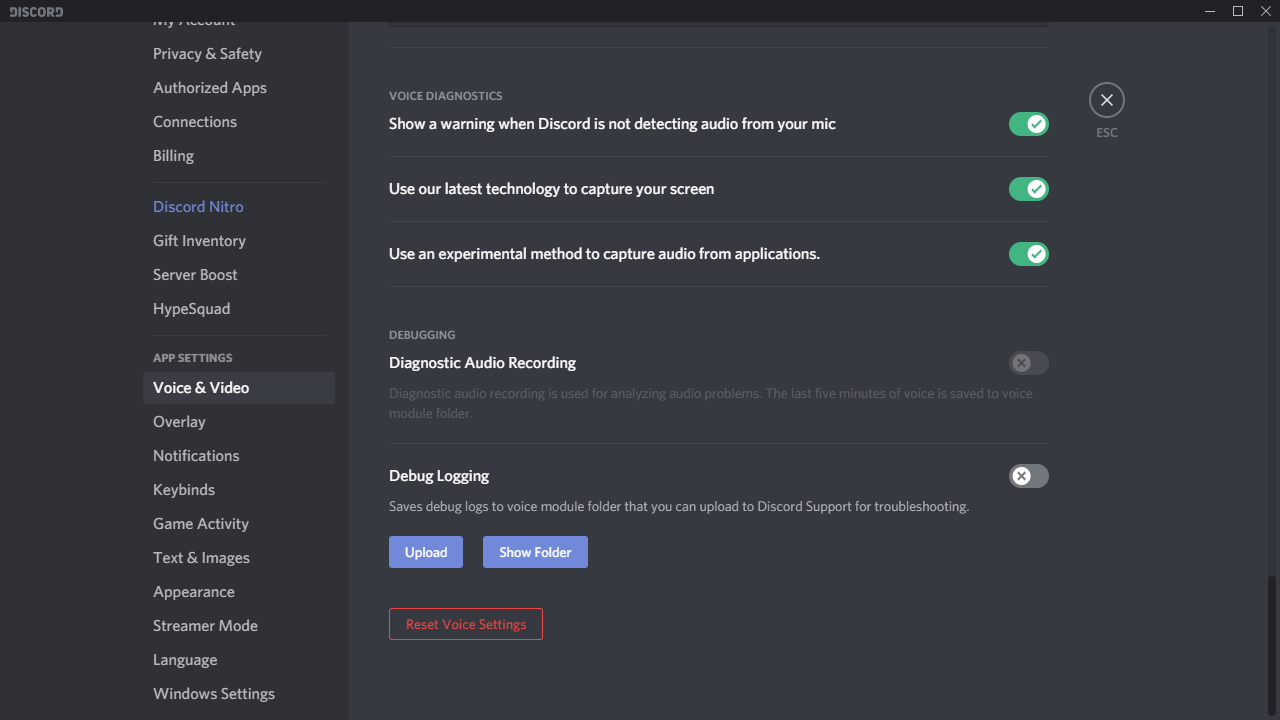The image size is (1280, 720).
Task: Toggle Diagnostic Audio Recording switch
Action: coord(1028,363)
